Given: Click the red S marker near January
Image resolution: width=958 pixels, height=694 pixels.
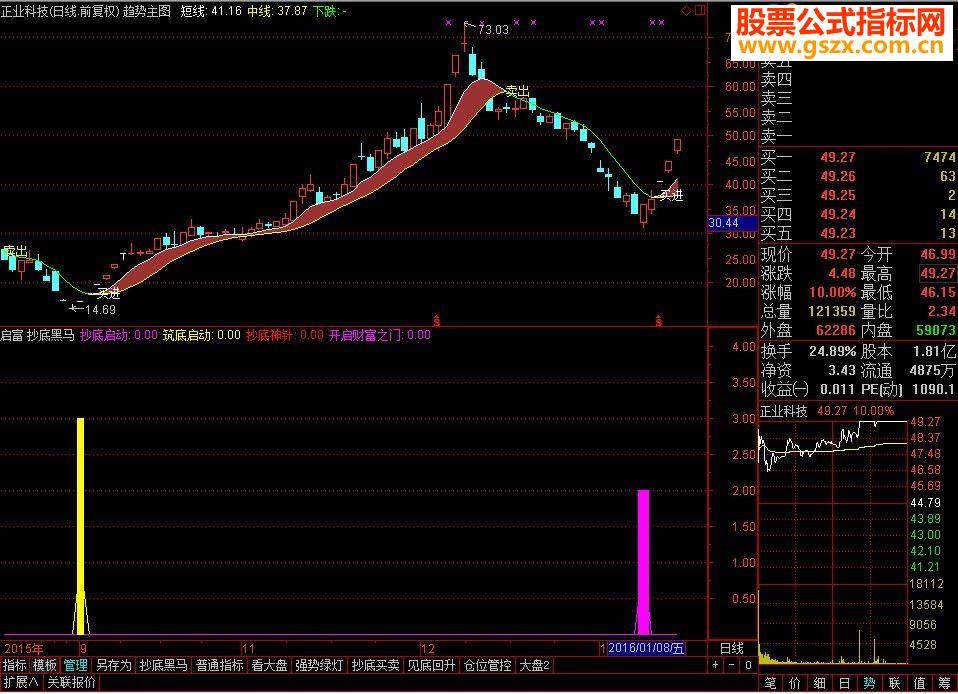Looking at the screenshot, I should pos(659,320).
